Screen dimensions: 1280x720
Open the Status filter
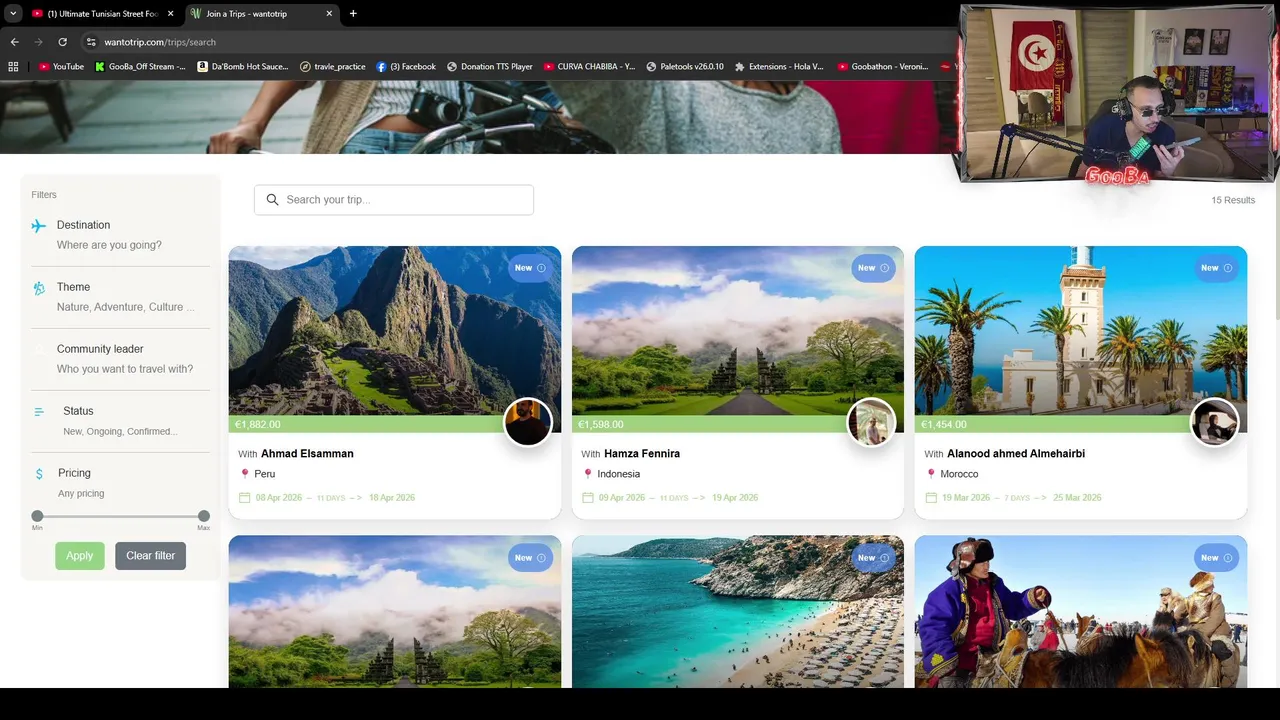[120, 421]
